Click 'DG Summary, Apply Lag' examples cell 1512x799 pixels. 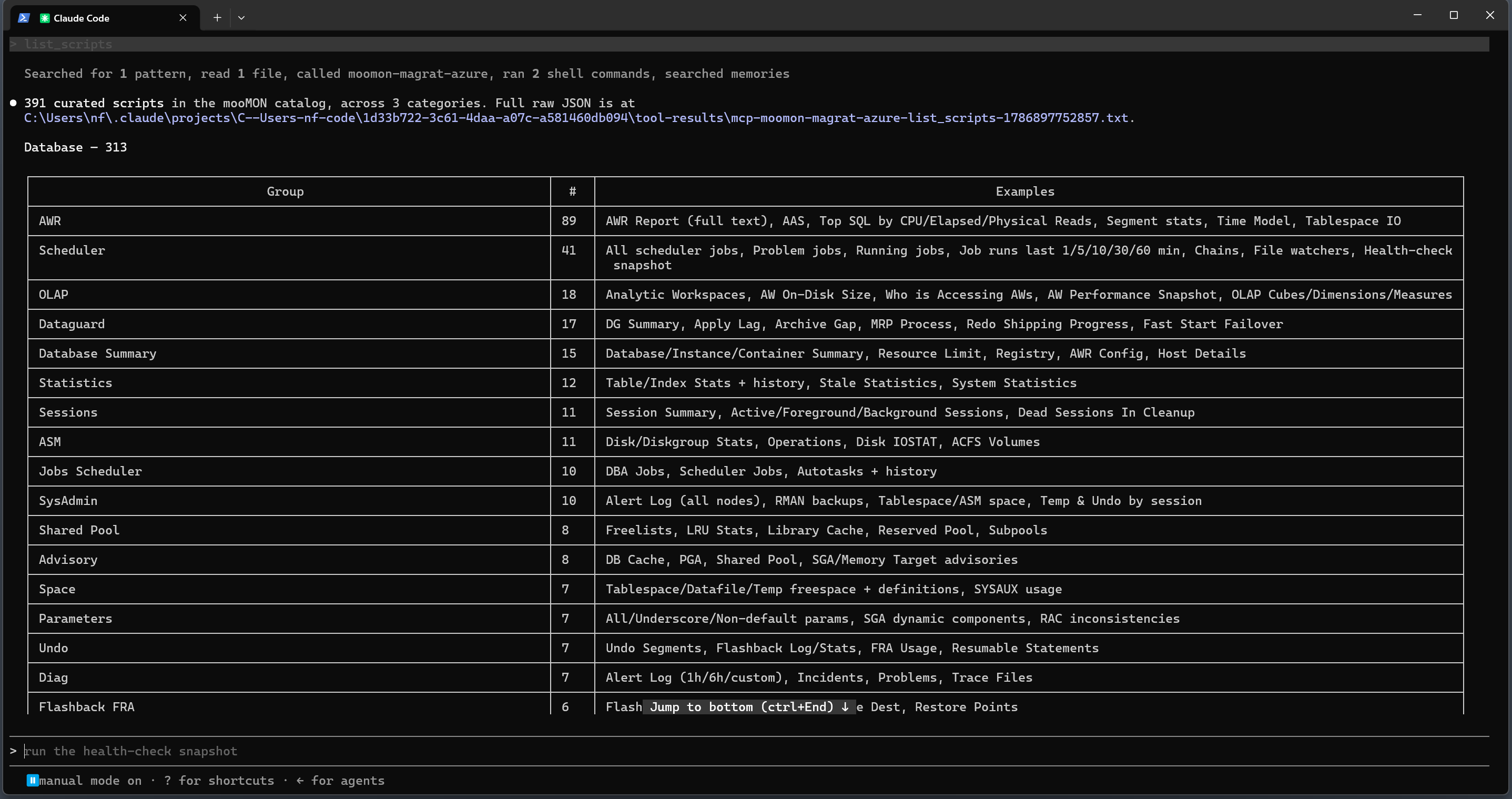[x=1029, y=324]
